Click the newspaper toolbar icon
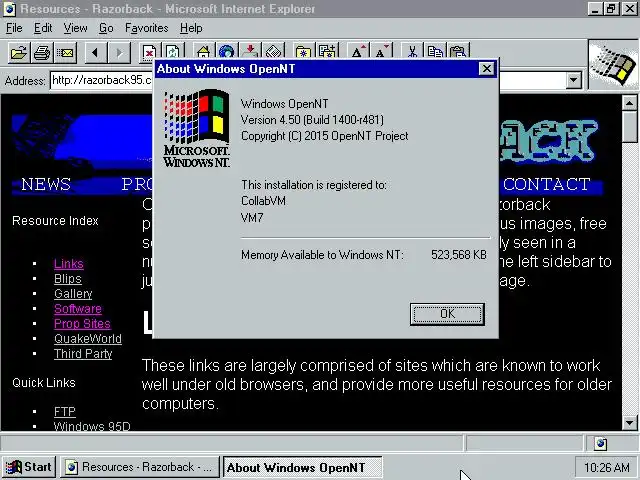Viewport: 640px width, 480px height. (x=273, y=51)
